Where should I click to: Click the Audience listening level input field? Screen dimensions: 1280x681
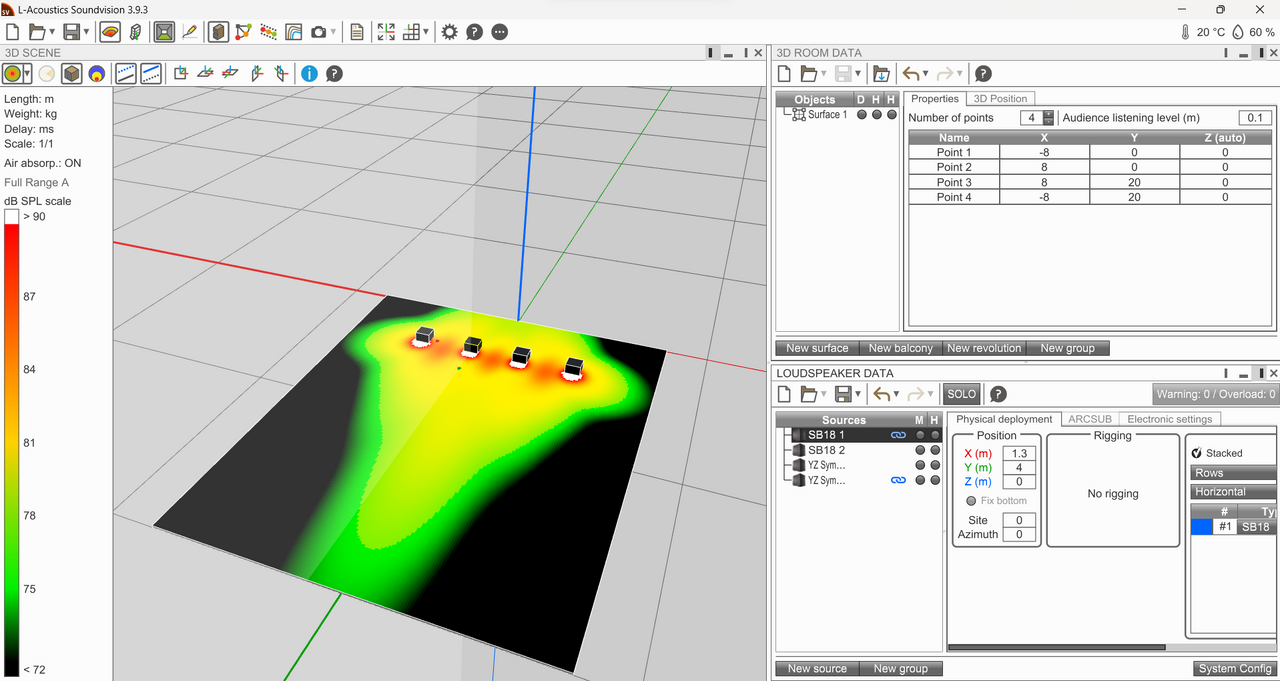pos(1255,118)
